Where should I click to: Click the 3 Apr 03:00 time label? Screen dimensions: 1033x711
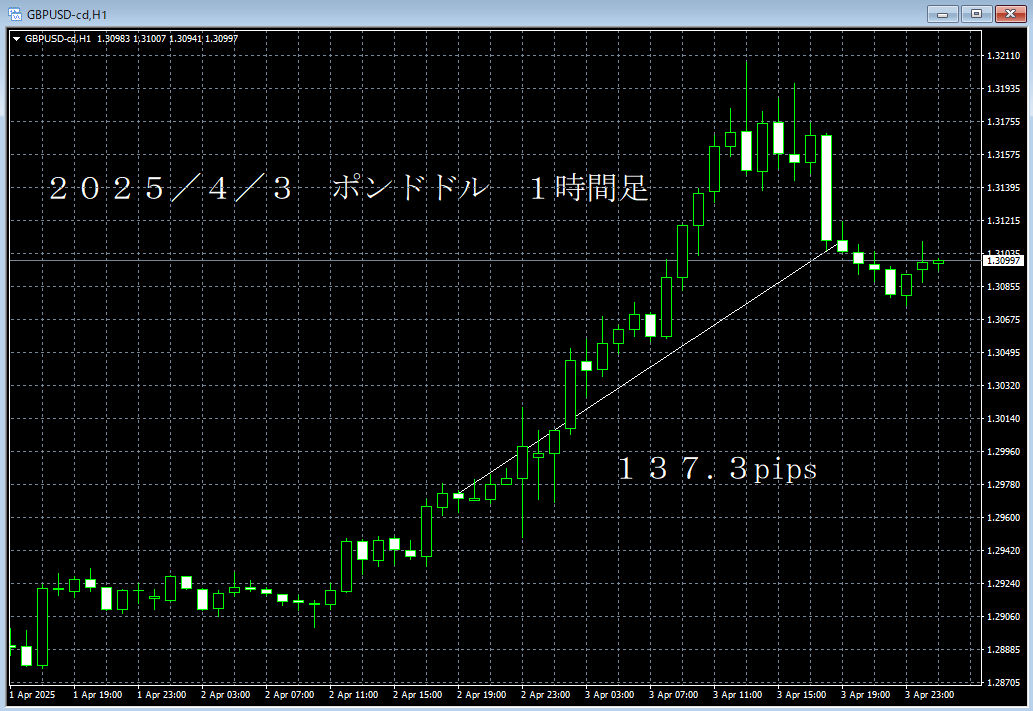point(609,695)
